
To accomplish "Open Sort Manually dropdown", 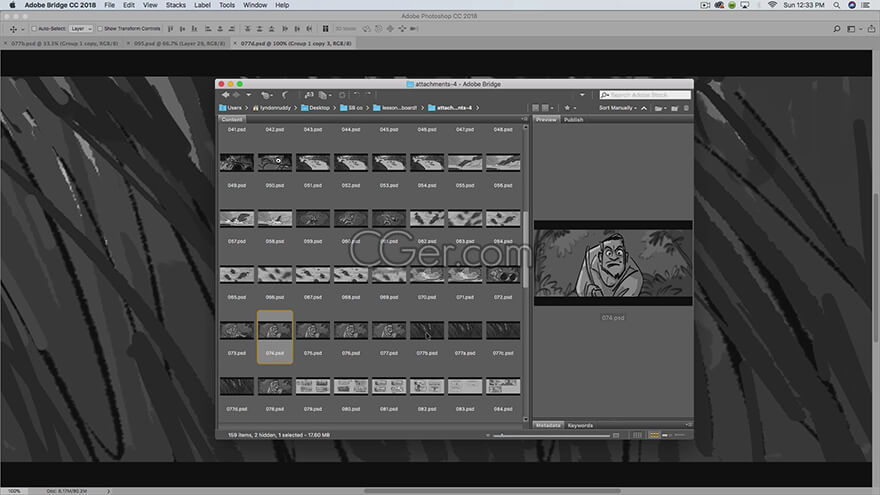I will pos(617,108).
